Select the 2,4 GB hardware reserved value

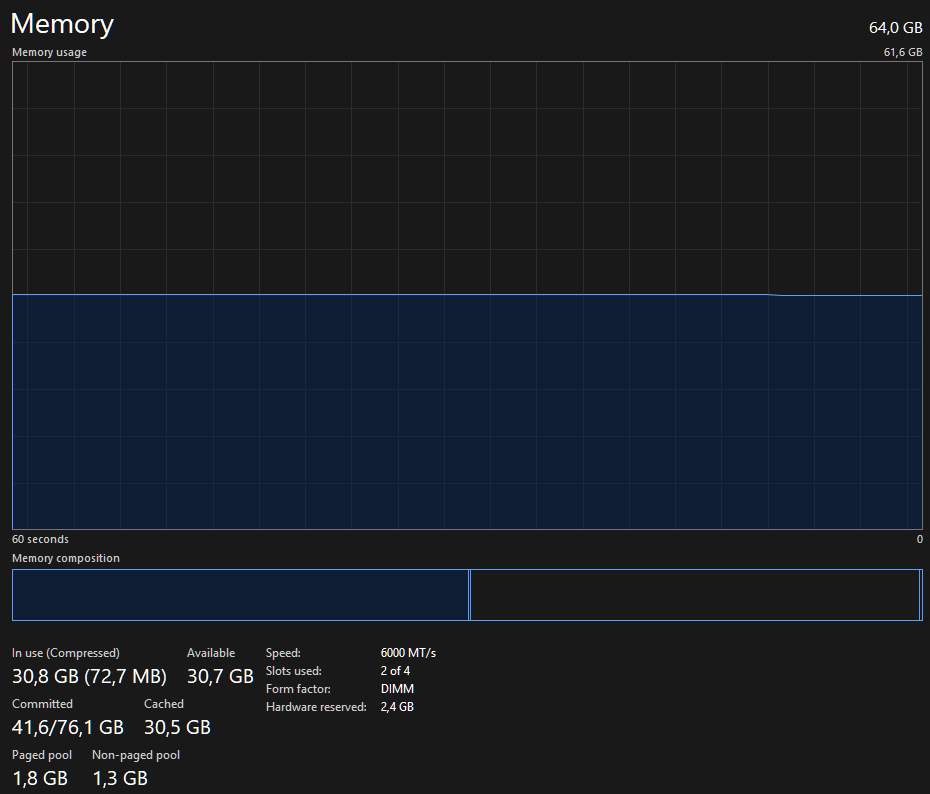click(x=397, y=707)
